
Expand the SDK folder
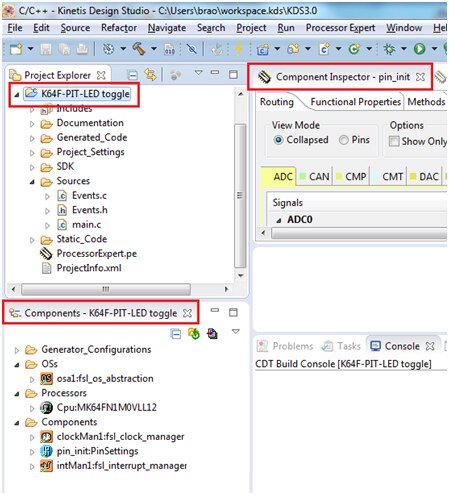click(32, 167)
